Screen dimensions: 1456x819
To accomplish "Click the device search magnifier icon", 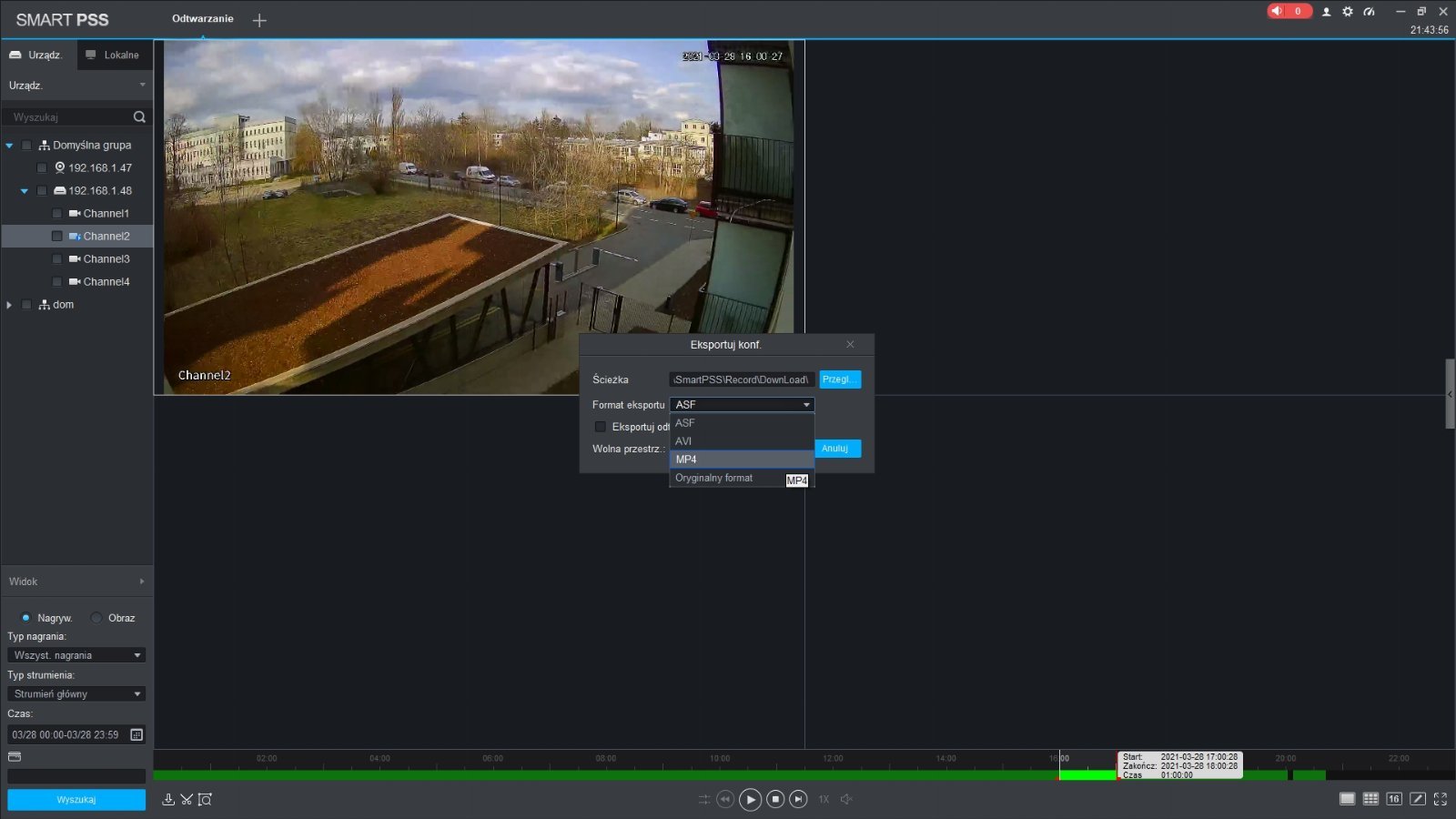I will point(139,116).
